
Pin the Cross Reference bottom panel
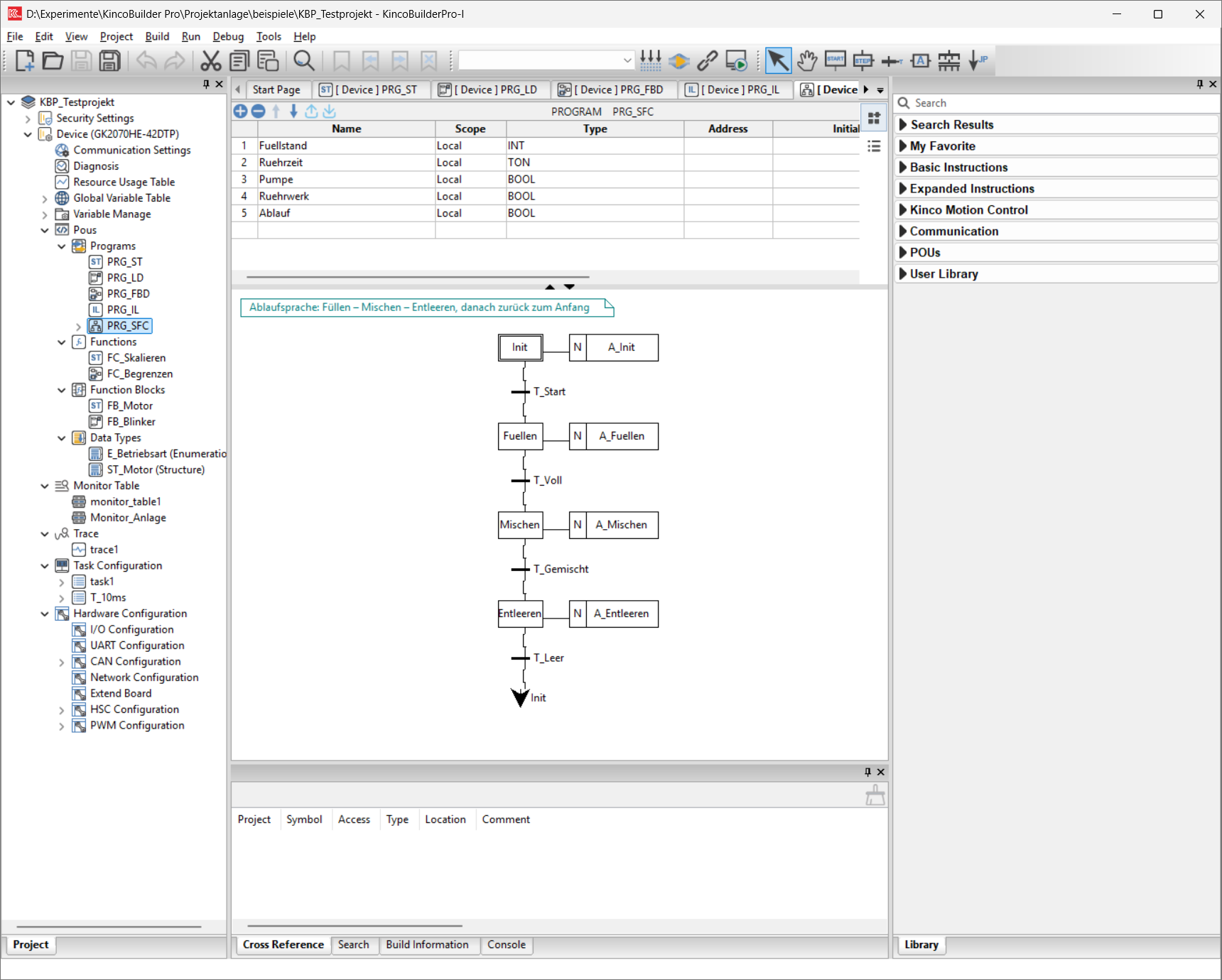[867, 772]
